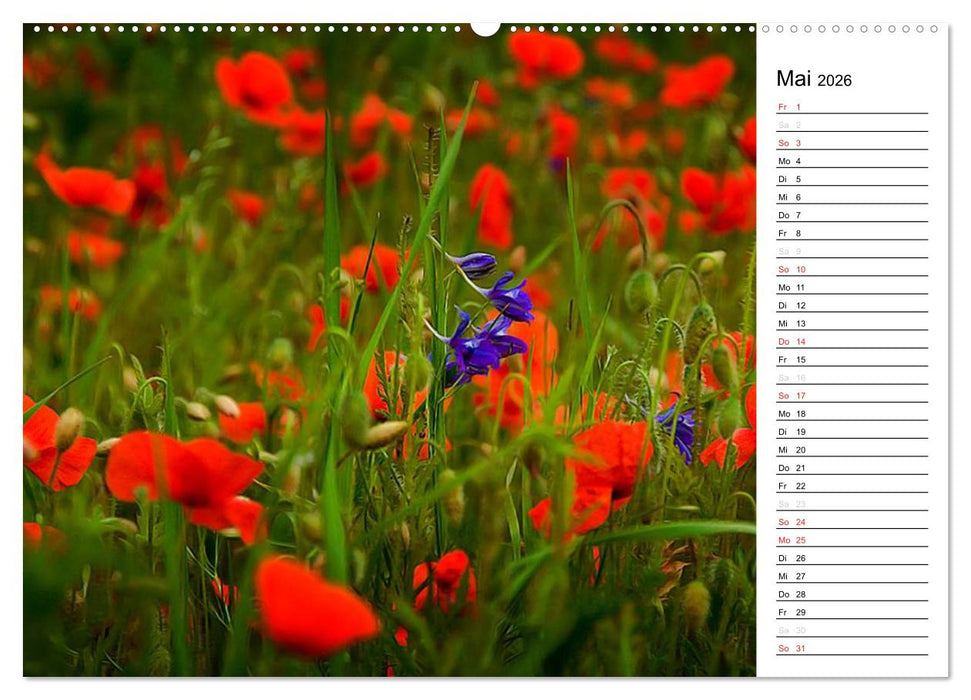Click the blue cornflower in the photo
The height and width of the screenshot is (700, 971).
coord(480,320)
